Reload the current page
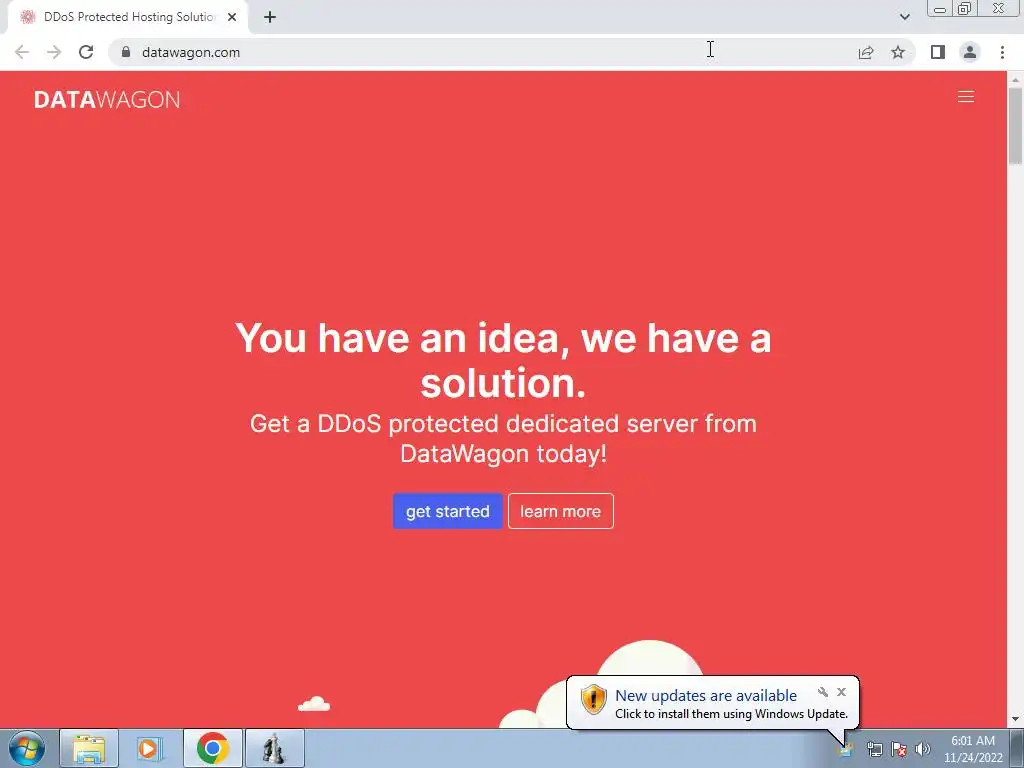The image size is (1024, 768). 86,52
